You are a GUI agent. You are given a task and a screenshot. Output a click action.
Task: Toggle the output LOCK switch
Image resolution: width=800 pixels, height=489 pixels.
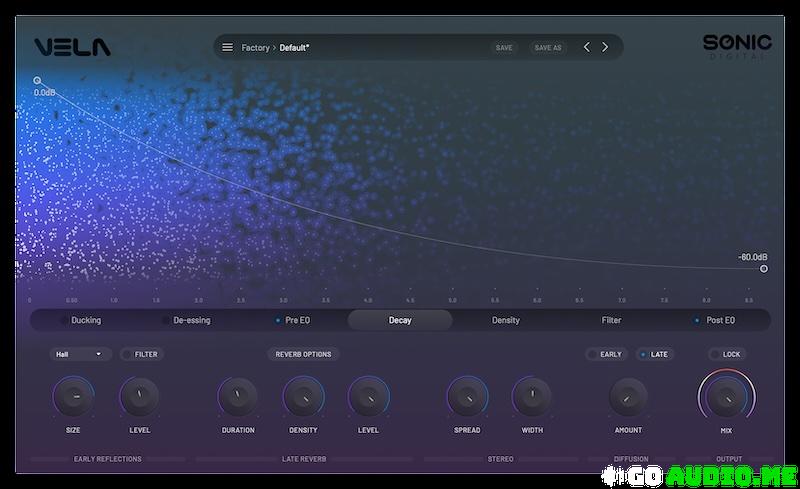click(x=727, y=354)
